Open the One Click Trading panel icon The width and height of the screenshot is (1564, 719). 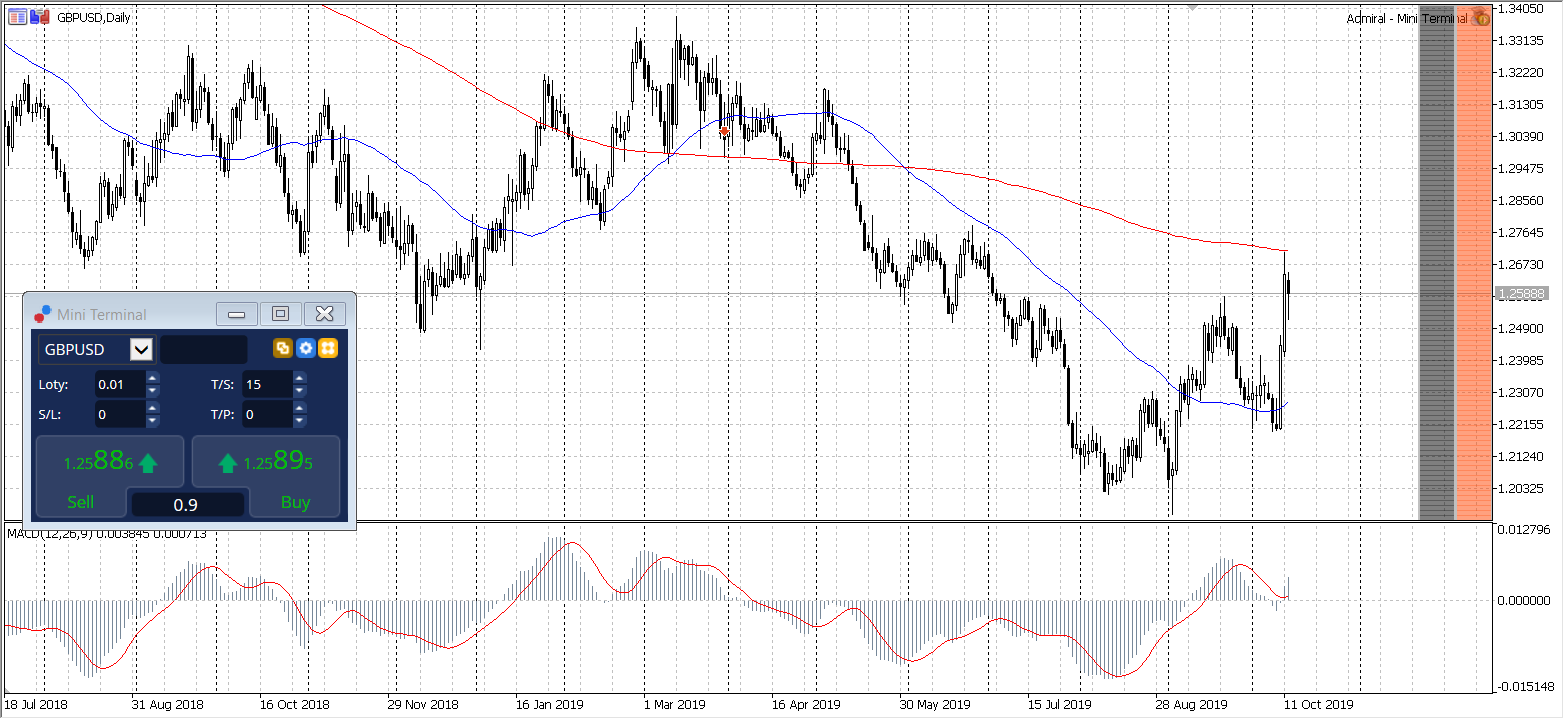click(39, 16)
